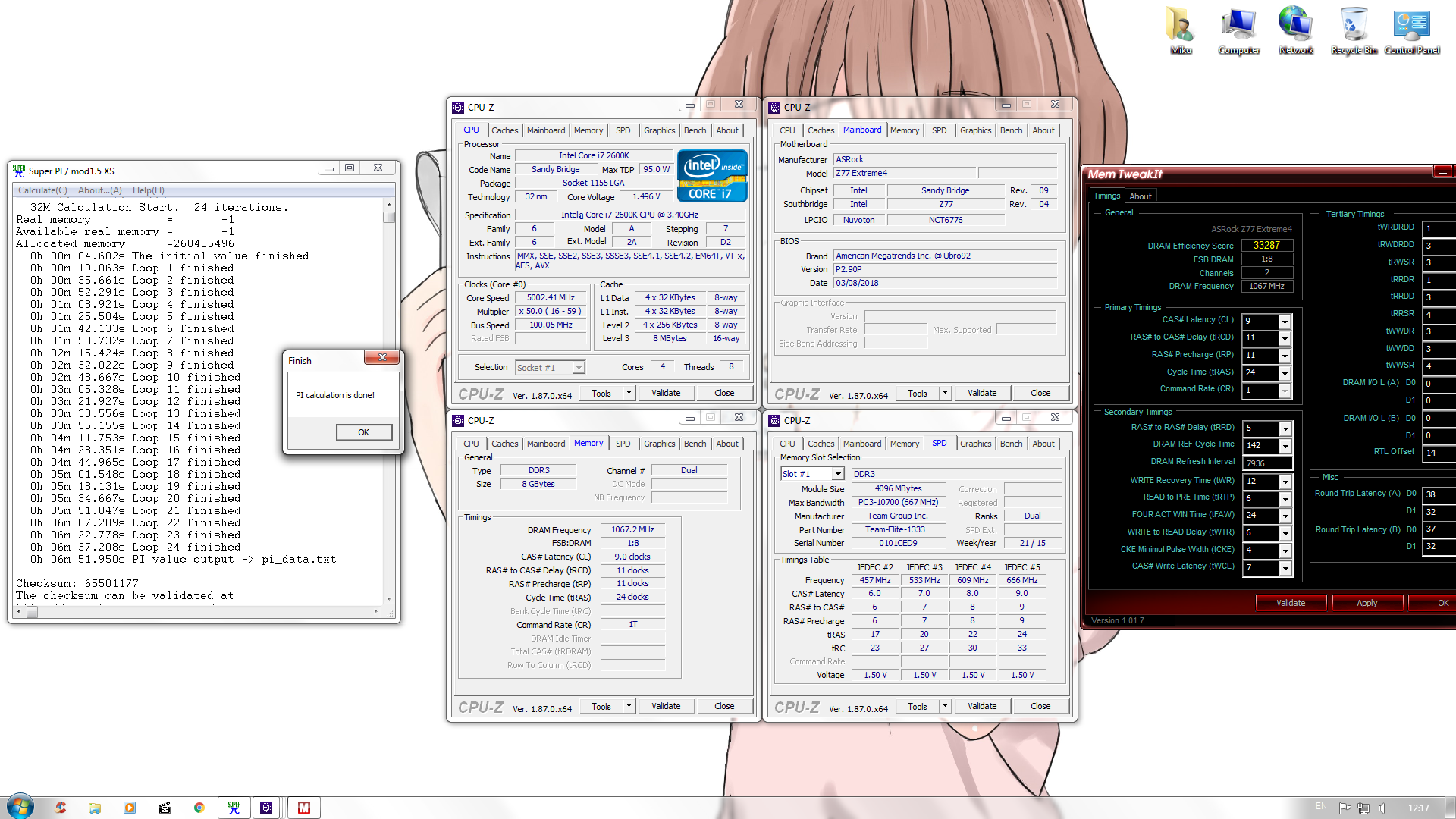Viewport: 1456px width, 819px height.
Task: Expand CAS# Latency (CL) dropdown in Mem TweakIt
Action: click(1285, 322)
